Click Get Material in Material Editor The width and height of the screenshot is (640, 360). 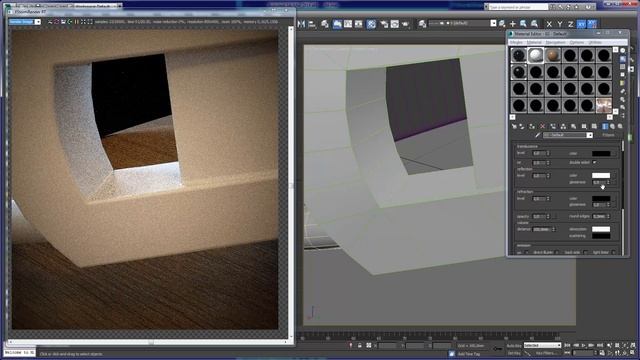[x=514, y=126]
